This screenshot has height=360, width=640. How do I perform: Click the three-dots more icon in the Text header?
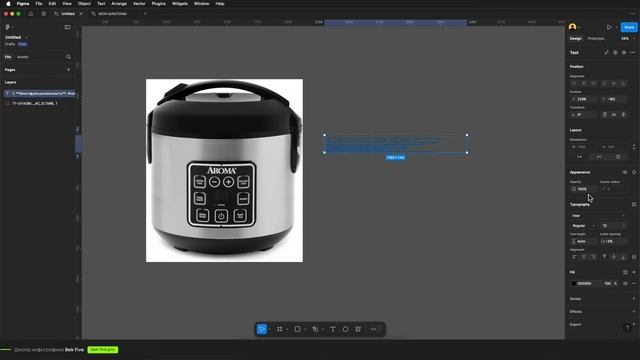[633, 53]
